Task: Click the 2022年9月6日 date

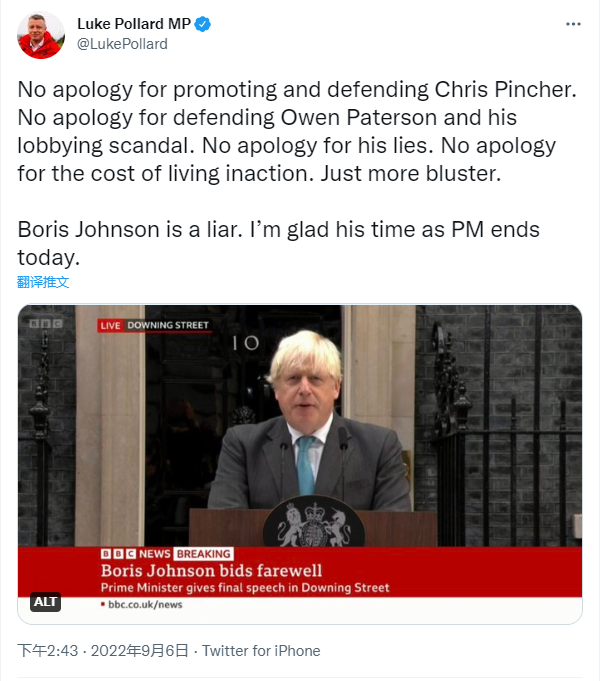Action: point(139,651)
